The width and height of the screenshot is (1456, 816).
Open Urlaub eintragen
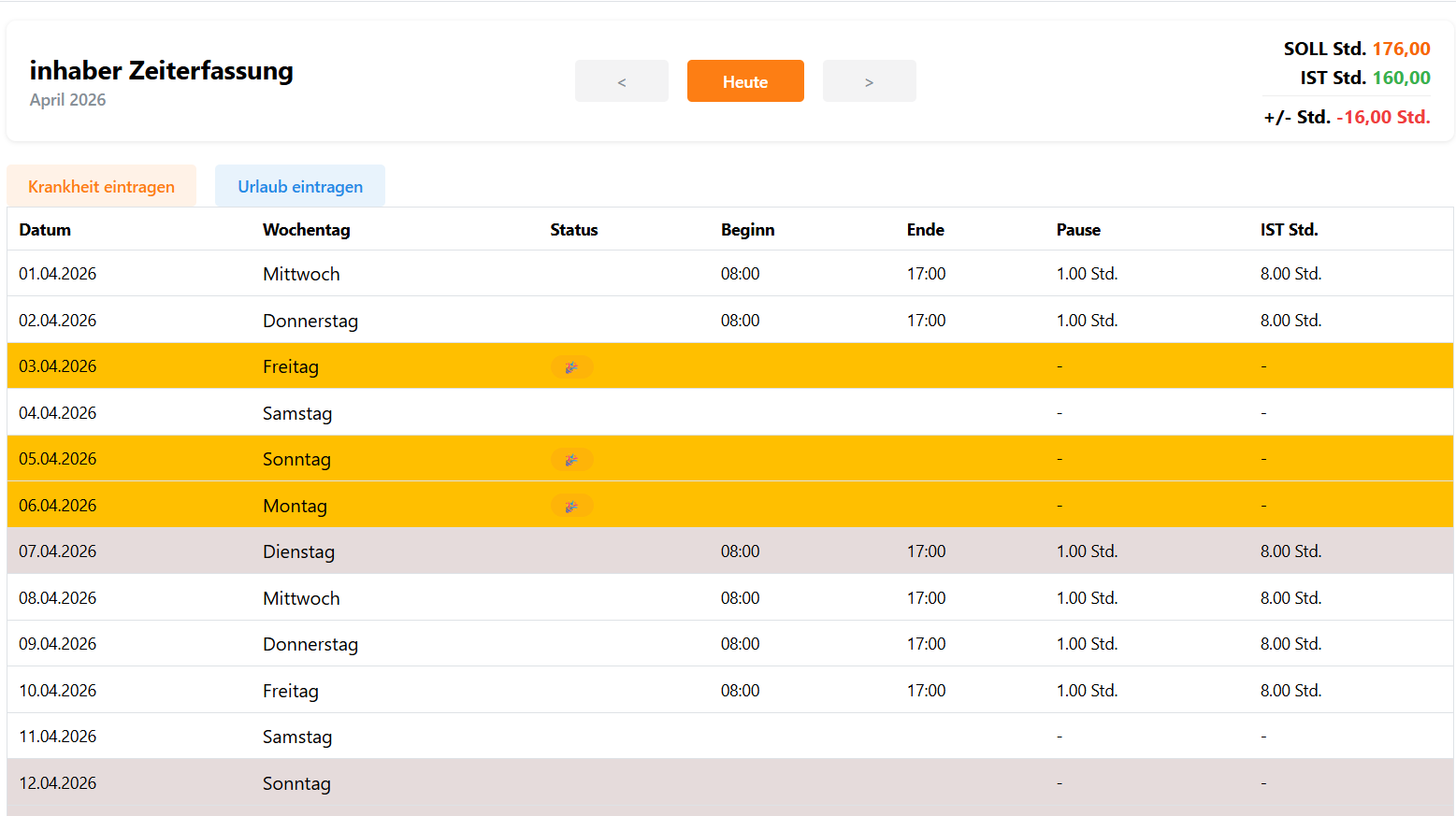point(300,186)
